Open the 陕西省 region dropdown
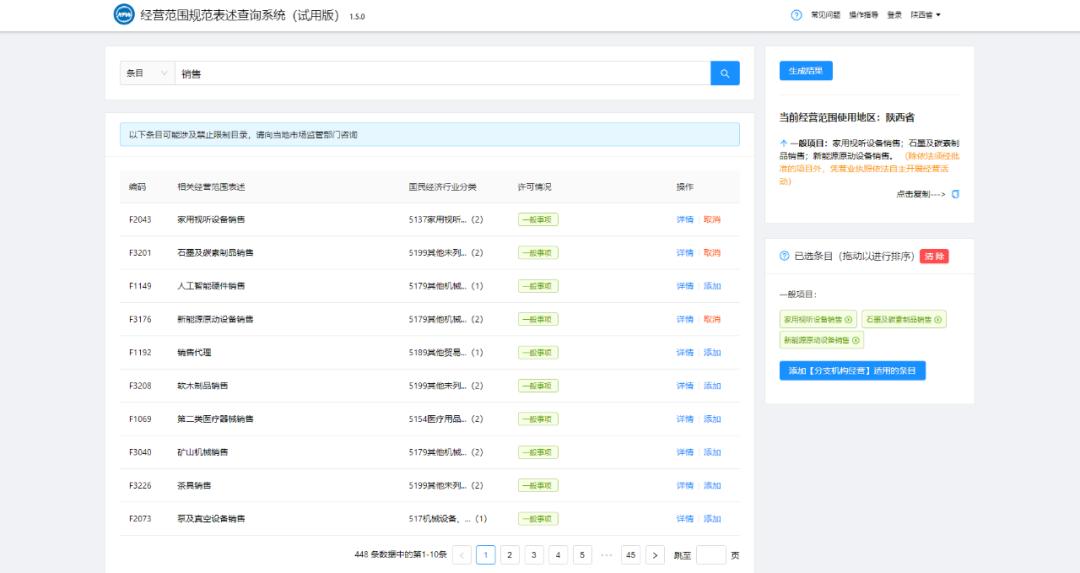The width and height of the screenshot is (1080, 573). pos(925,15)
